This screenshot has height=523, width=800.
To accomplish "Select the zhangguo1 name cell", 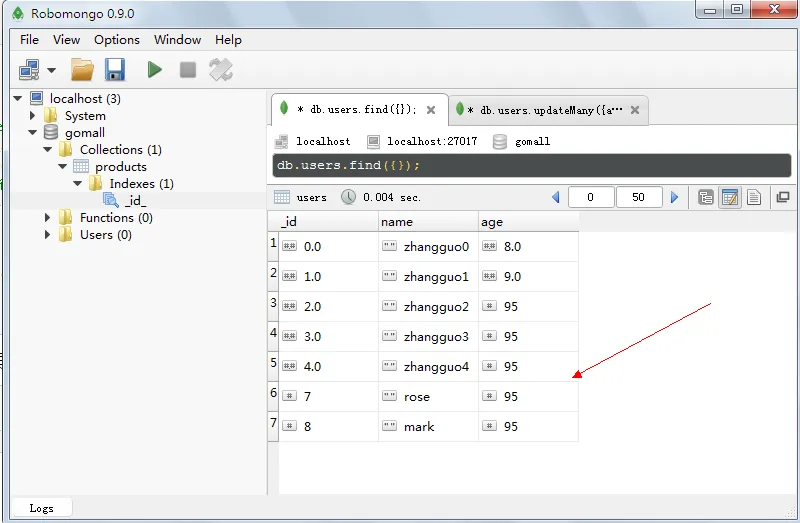I will [428, 277].
